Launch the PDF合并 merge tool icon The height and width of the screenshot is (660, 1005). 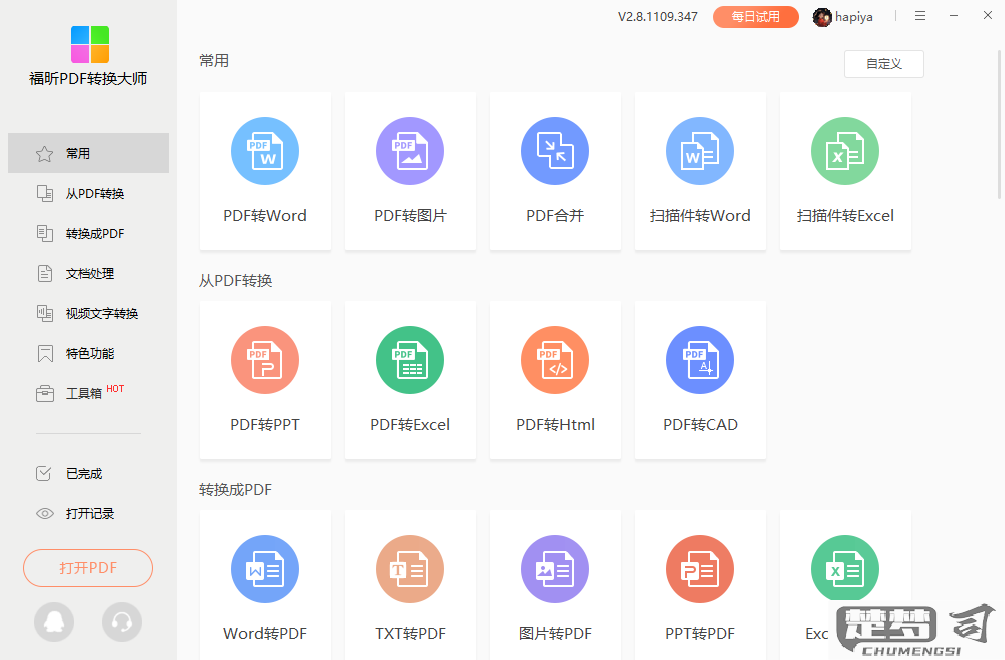point(555,151)
